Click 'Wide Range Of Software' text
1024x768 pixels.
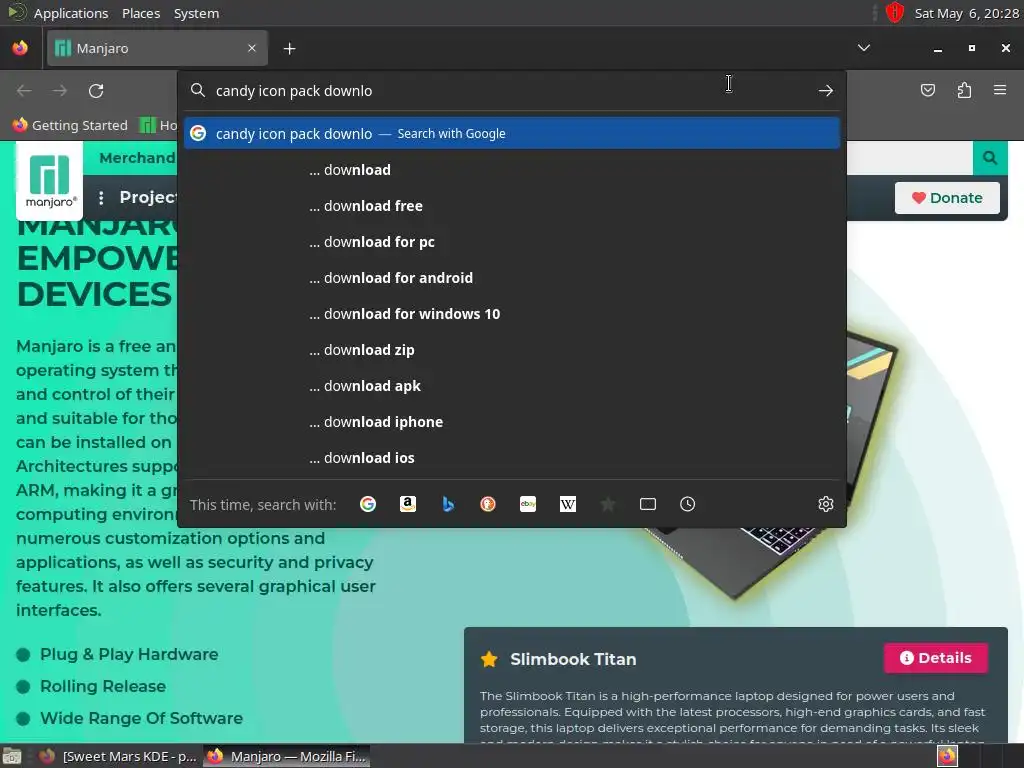pyautogui.click(x=141, y=718)
